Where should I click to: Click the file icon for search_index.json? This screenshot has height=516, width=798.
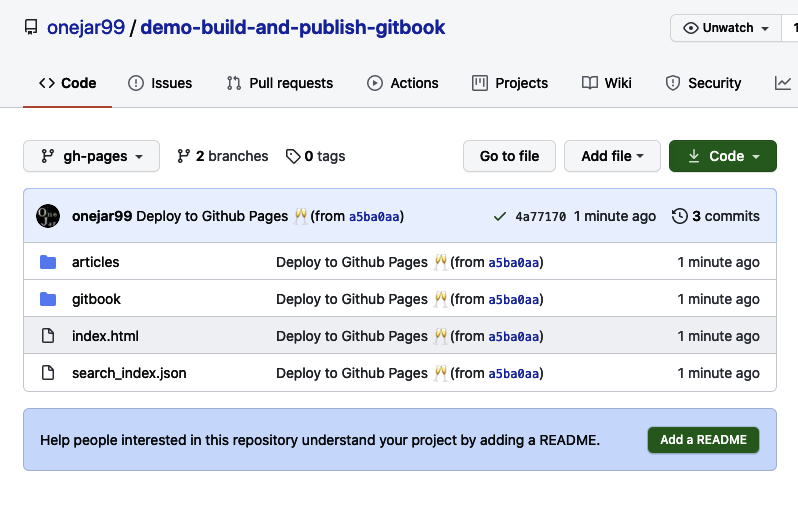[48, 373]
